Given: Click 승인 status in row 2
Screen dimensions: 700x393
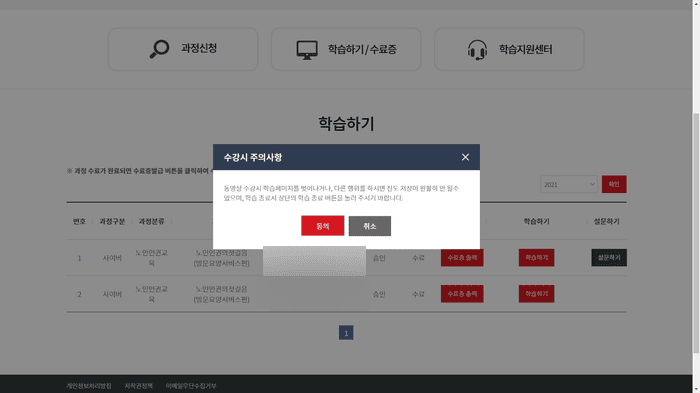Looking at the screenshot, I should 379,294.
